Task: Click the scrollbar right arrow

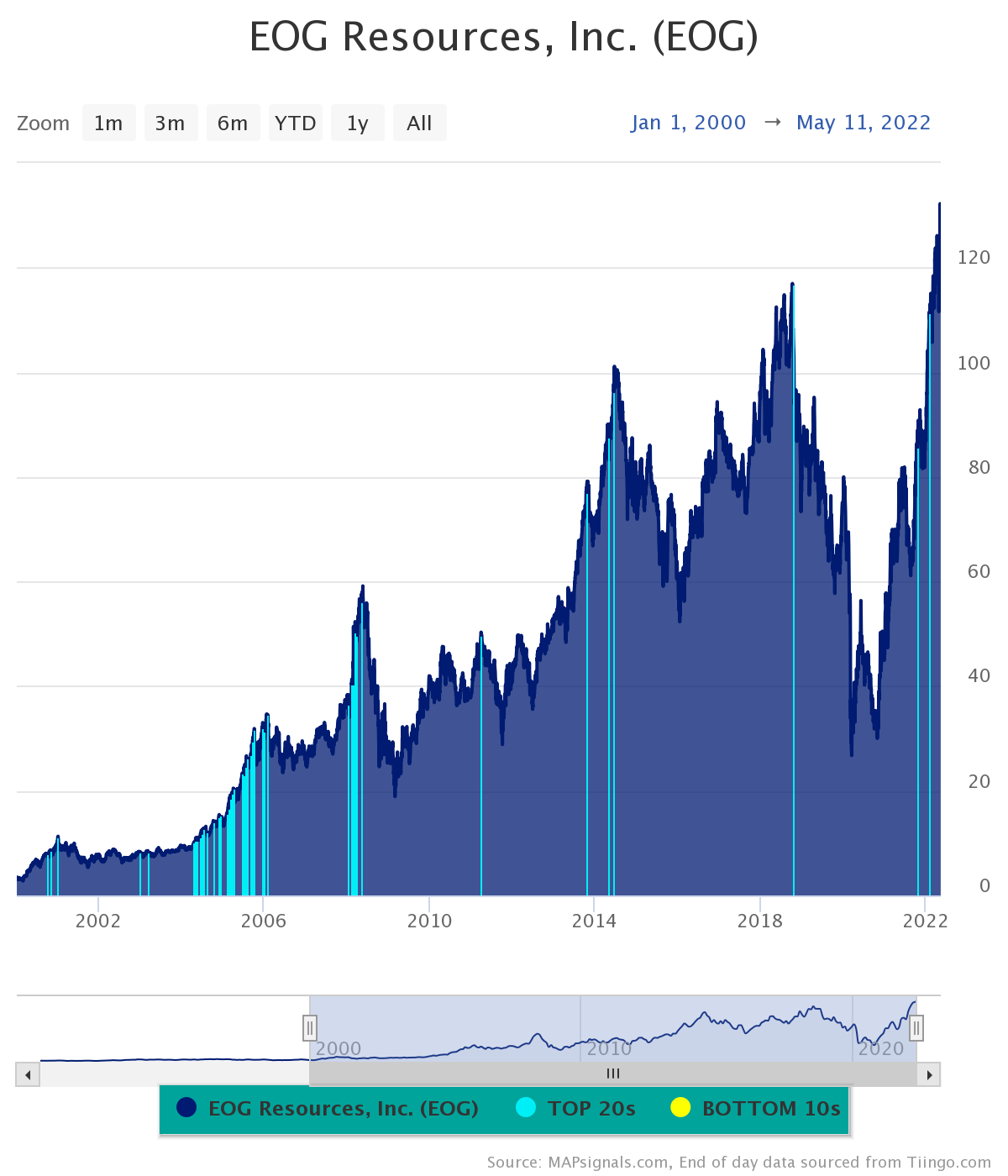Action: pos(929,1074)
